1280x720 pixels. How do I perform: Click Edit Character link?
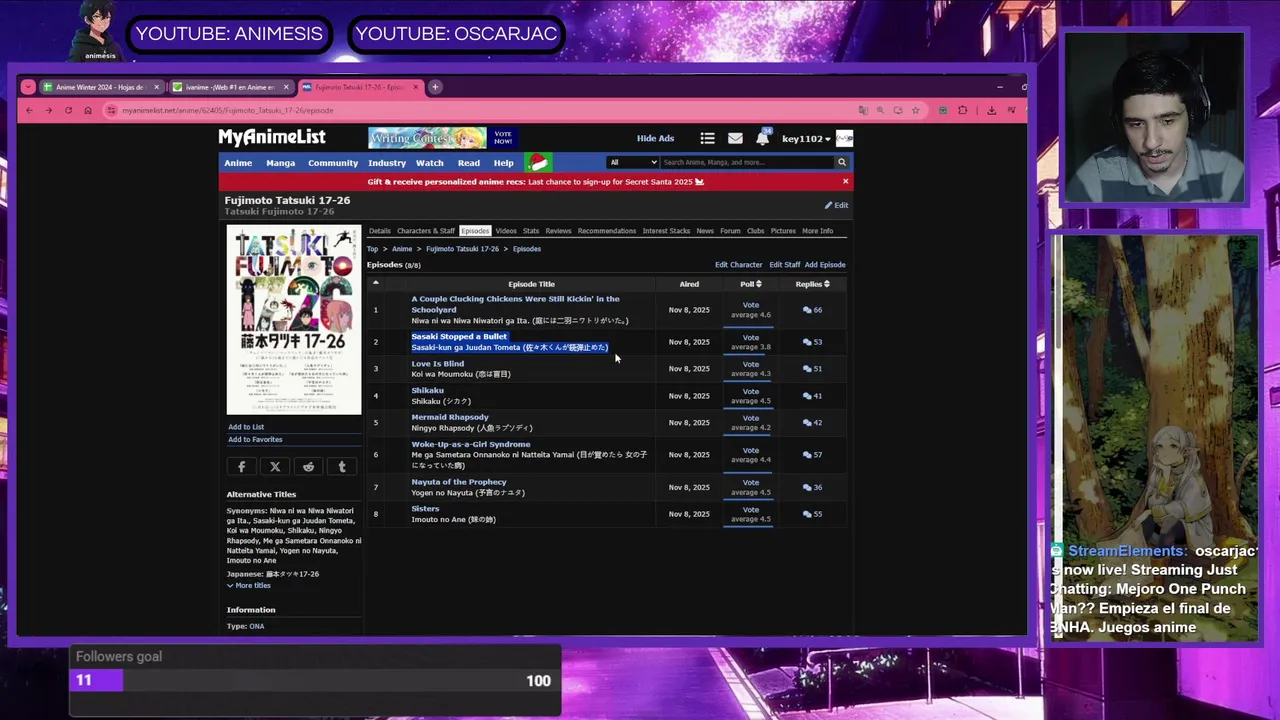pyautogui.click(x=738, y=265)
